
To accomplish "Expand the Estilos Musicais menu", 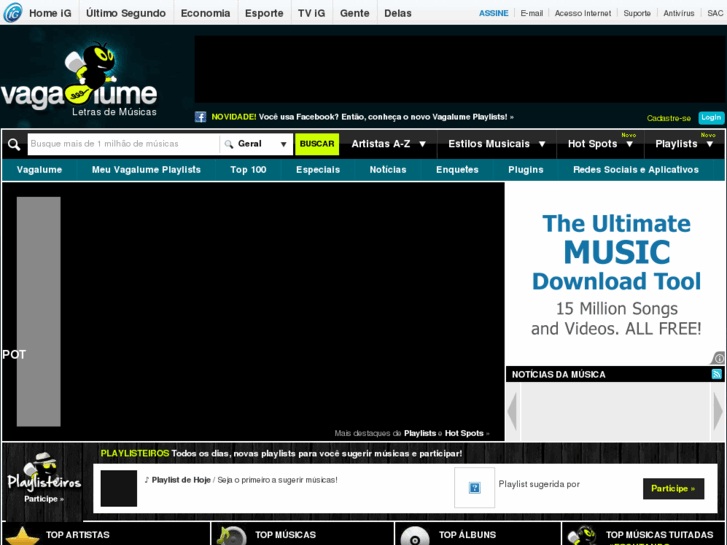I will pyautogui.click(x=497, y=144).
